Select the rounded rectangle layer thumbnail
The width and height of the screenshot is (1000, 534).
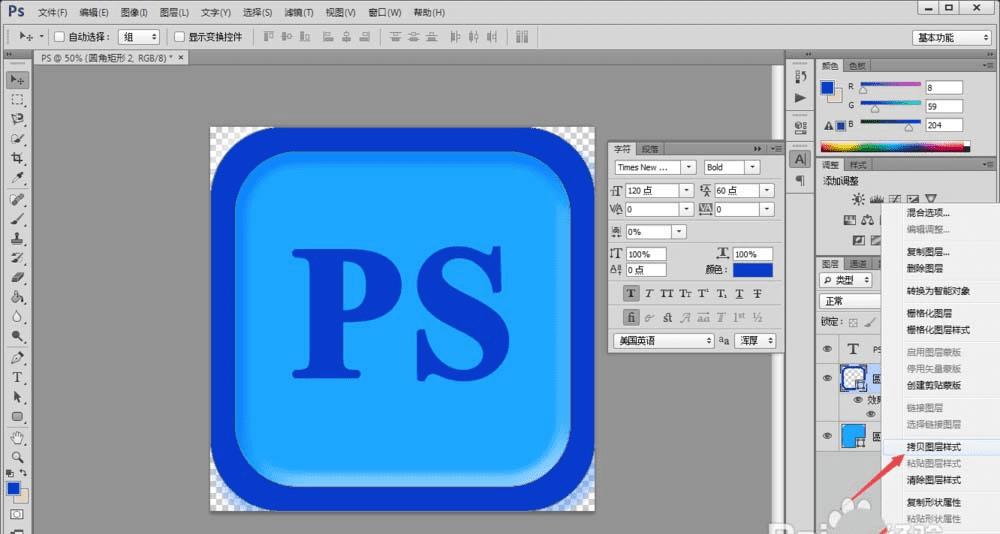[853, 378]
